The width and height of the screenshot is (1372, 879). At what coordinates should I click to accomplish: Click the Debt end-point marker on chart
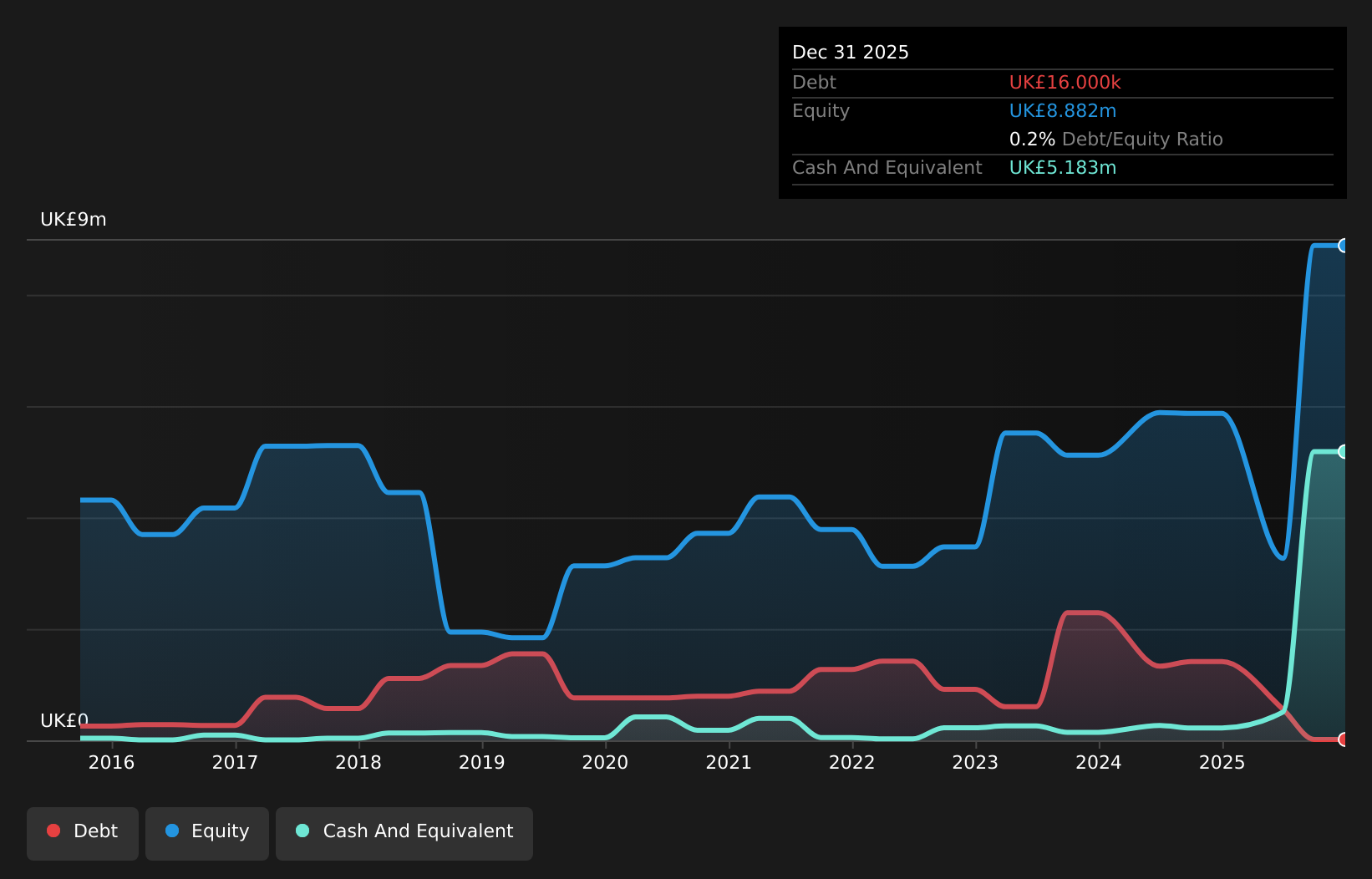click(1344, 739)
